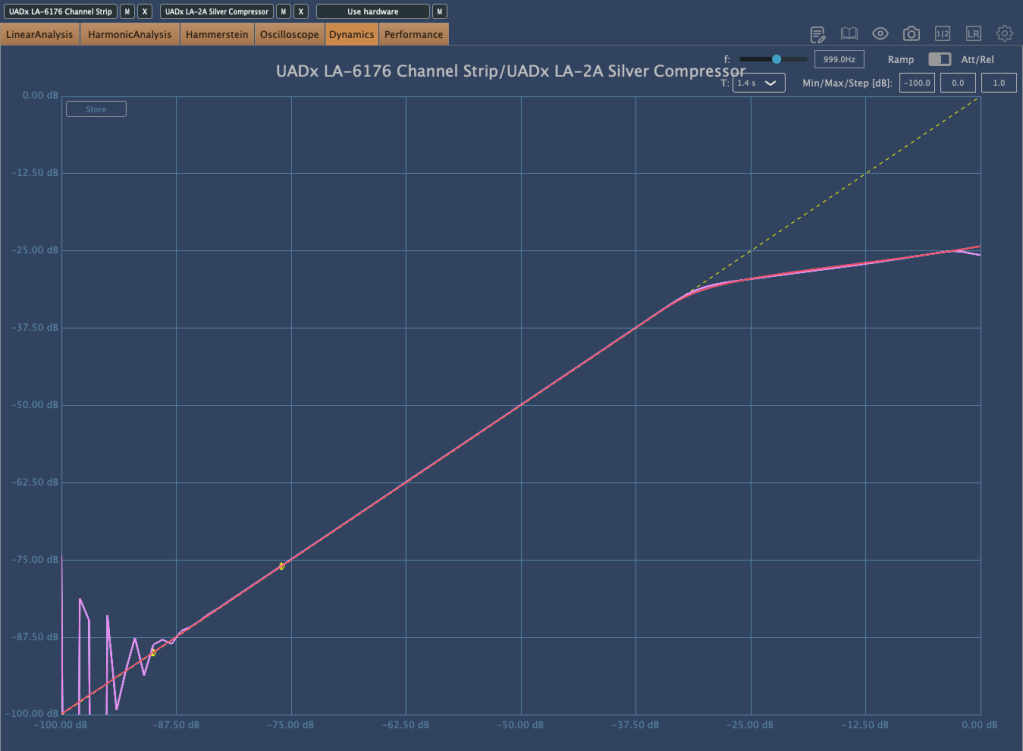
Task: Open the UADx LA-6176 Channel Strip plugin selector
Action: point(59,11)
